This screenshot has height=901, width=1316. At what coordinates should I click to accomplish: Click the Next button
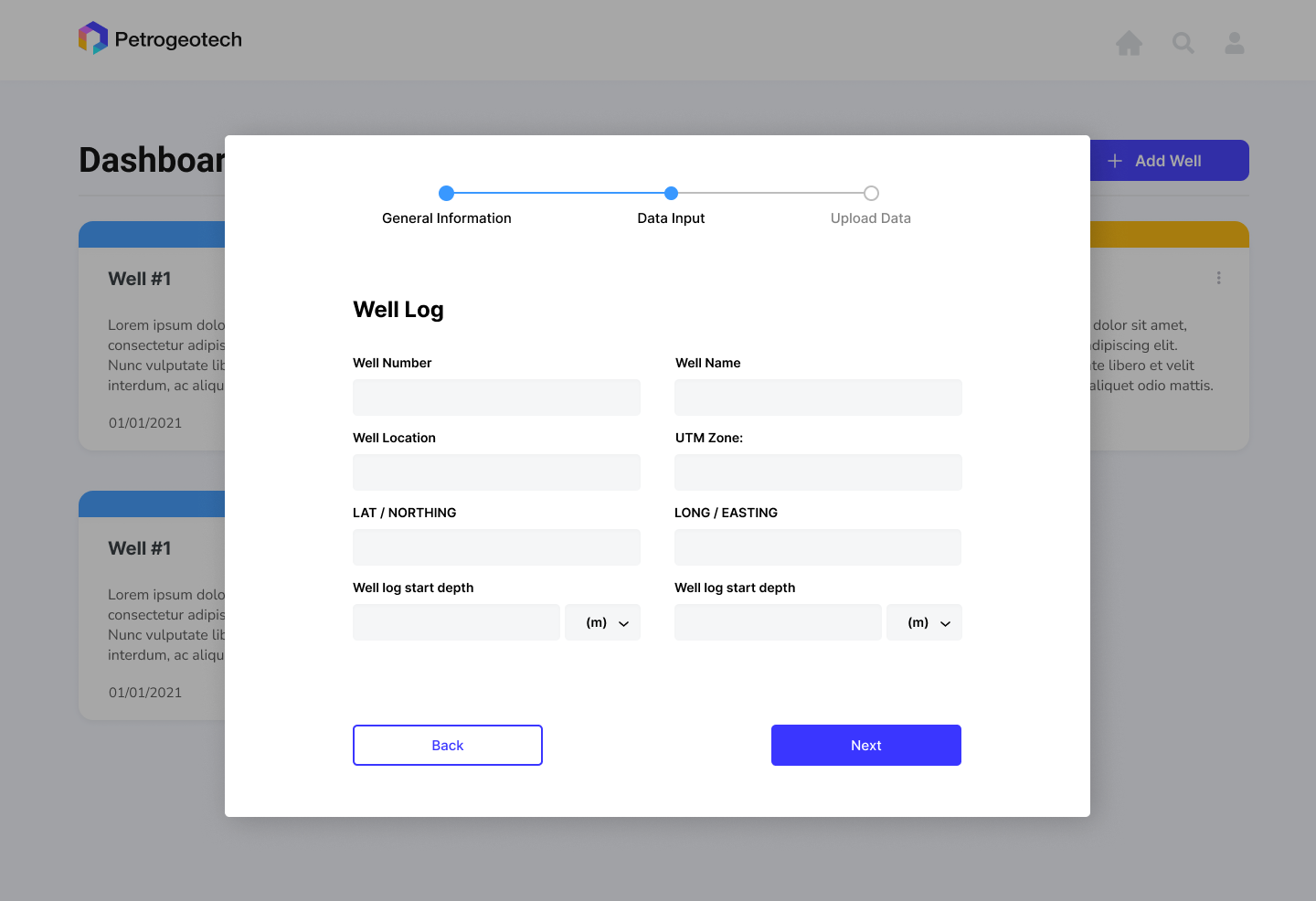(866, 746)
